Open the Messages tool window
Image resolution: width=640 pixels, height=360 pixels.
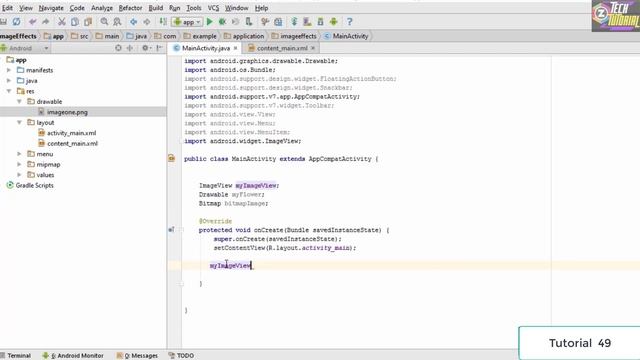137,356
